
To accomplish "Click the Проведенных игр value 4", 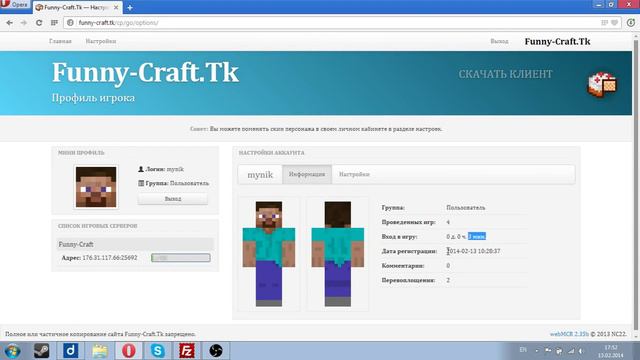I will (448, 222).
